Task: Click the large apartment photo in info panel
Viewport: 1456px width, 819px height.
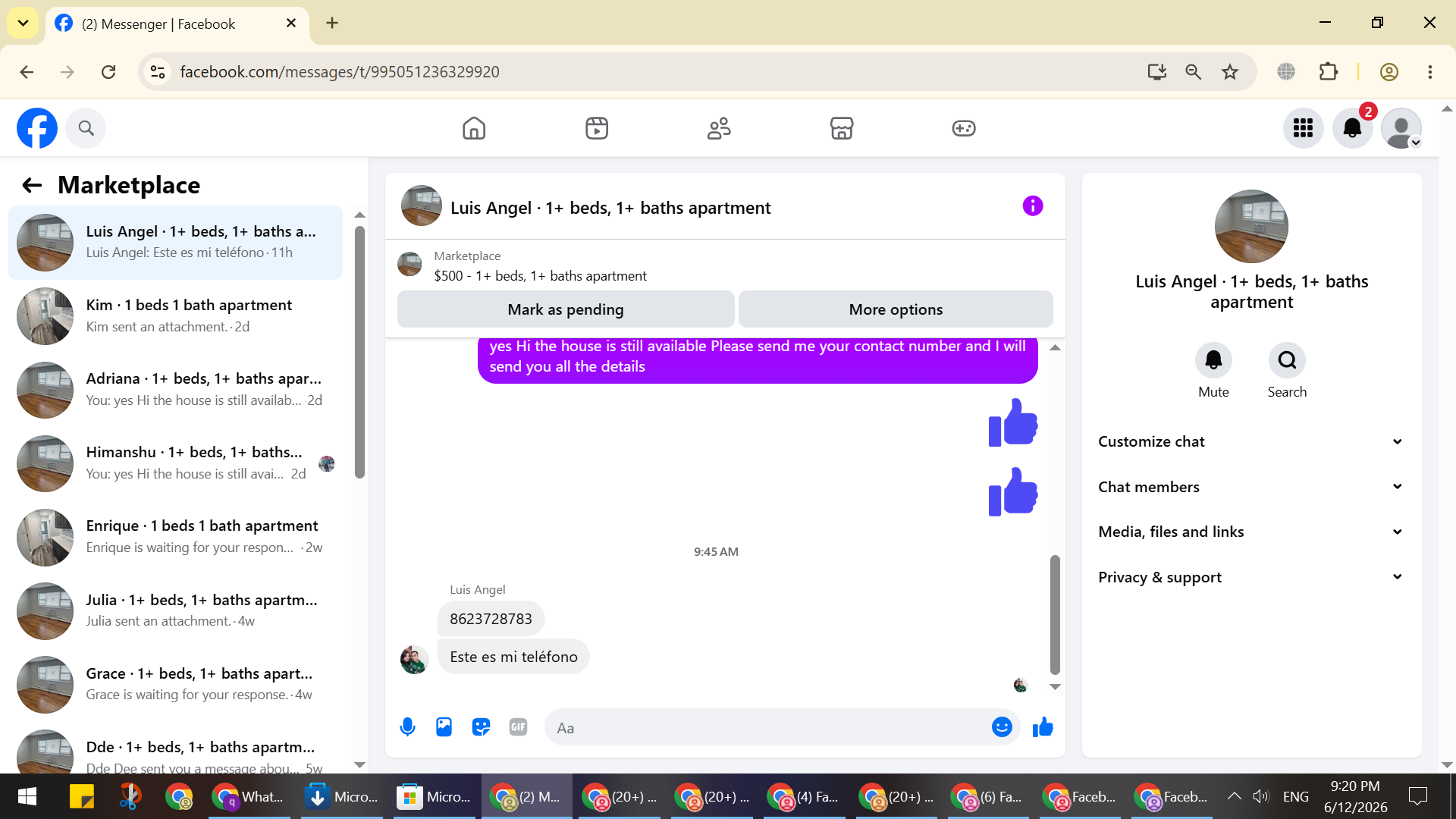Action: [1251, 226]
